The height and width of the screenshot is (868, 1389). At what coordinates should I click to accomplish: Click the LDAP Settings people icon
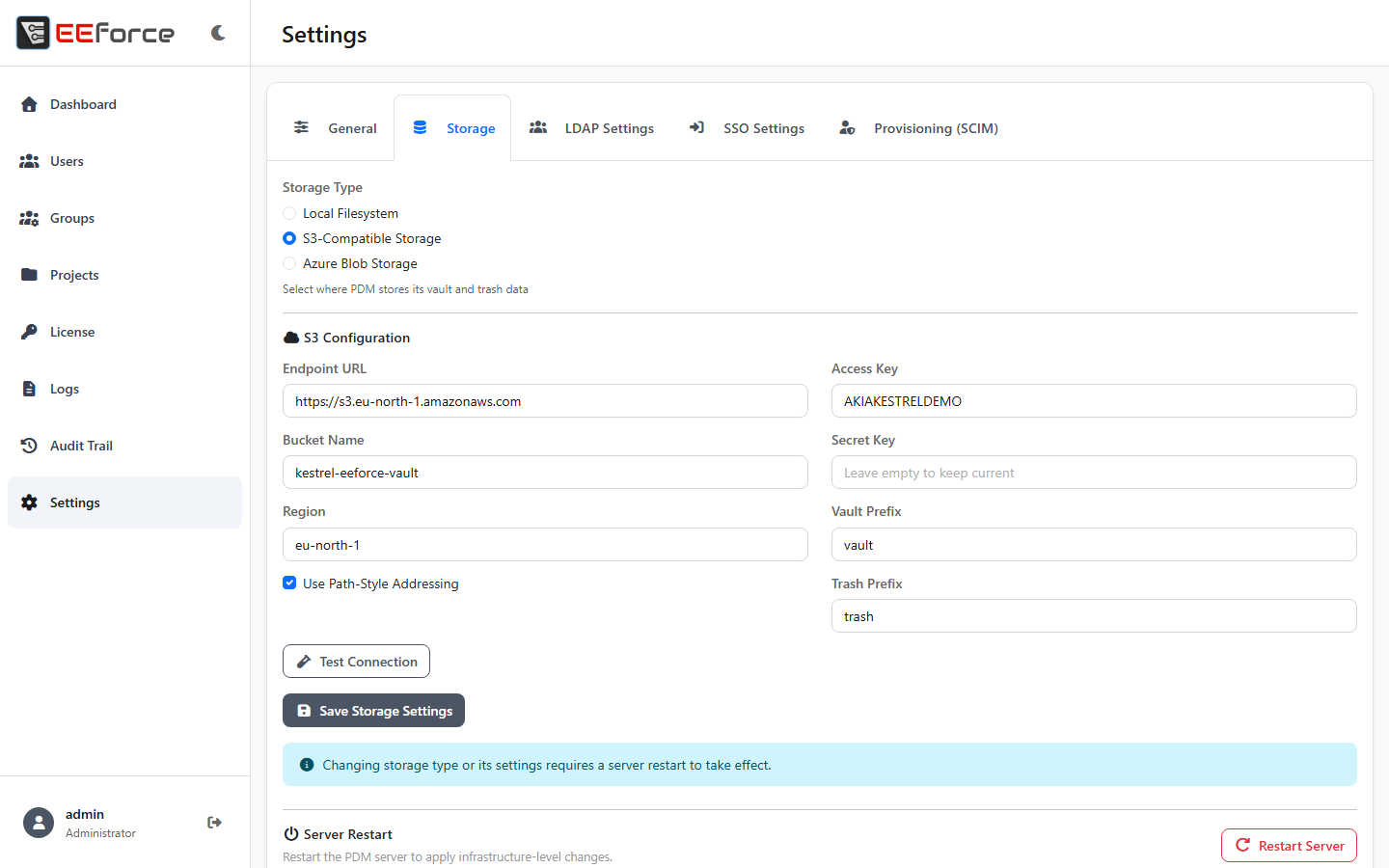tap(538, 127)
